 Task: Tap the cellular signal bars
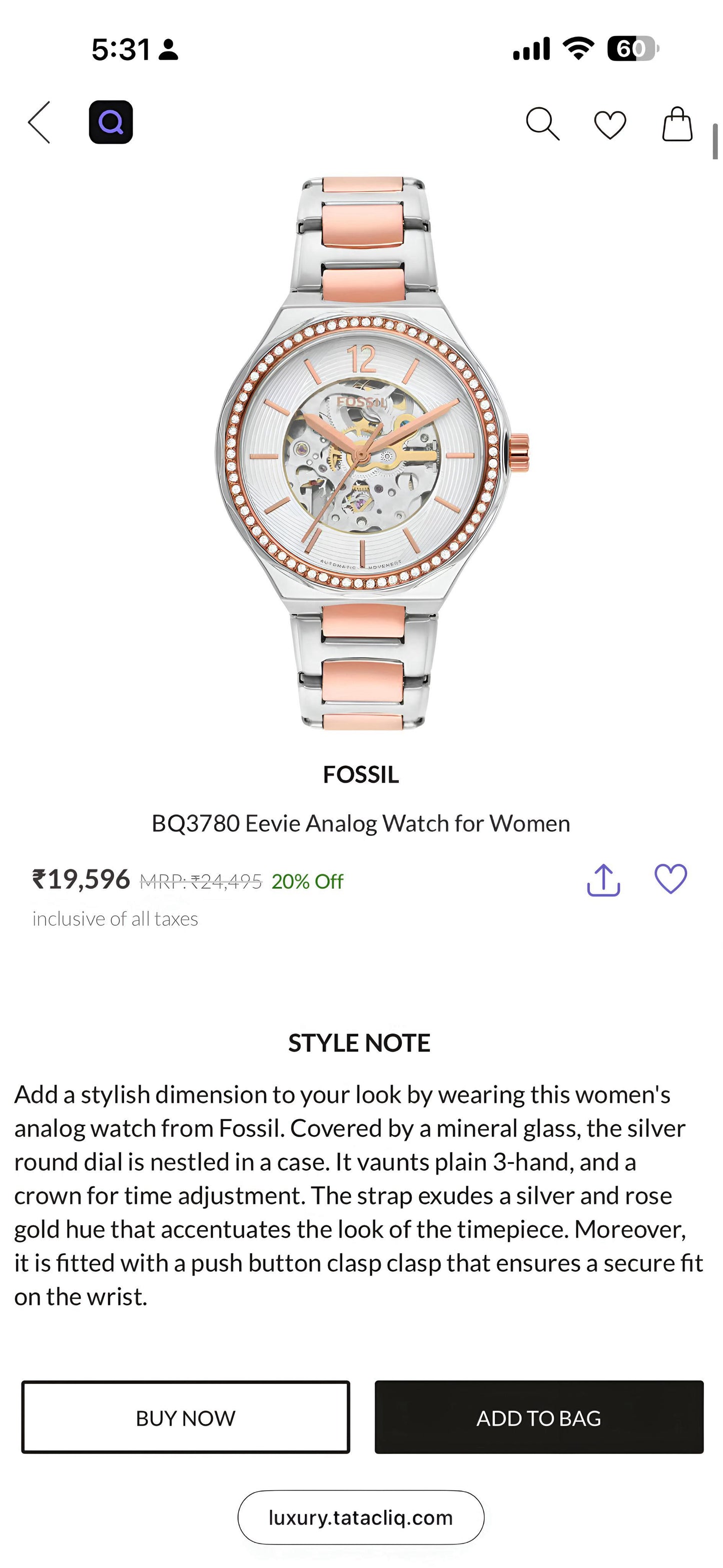click(531, 49)
